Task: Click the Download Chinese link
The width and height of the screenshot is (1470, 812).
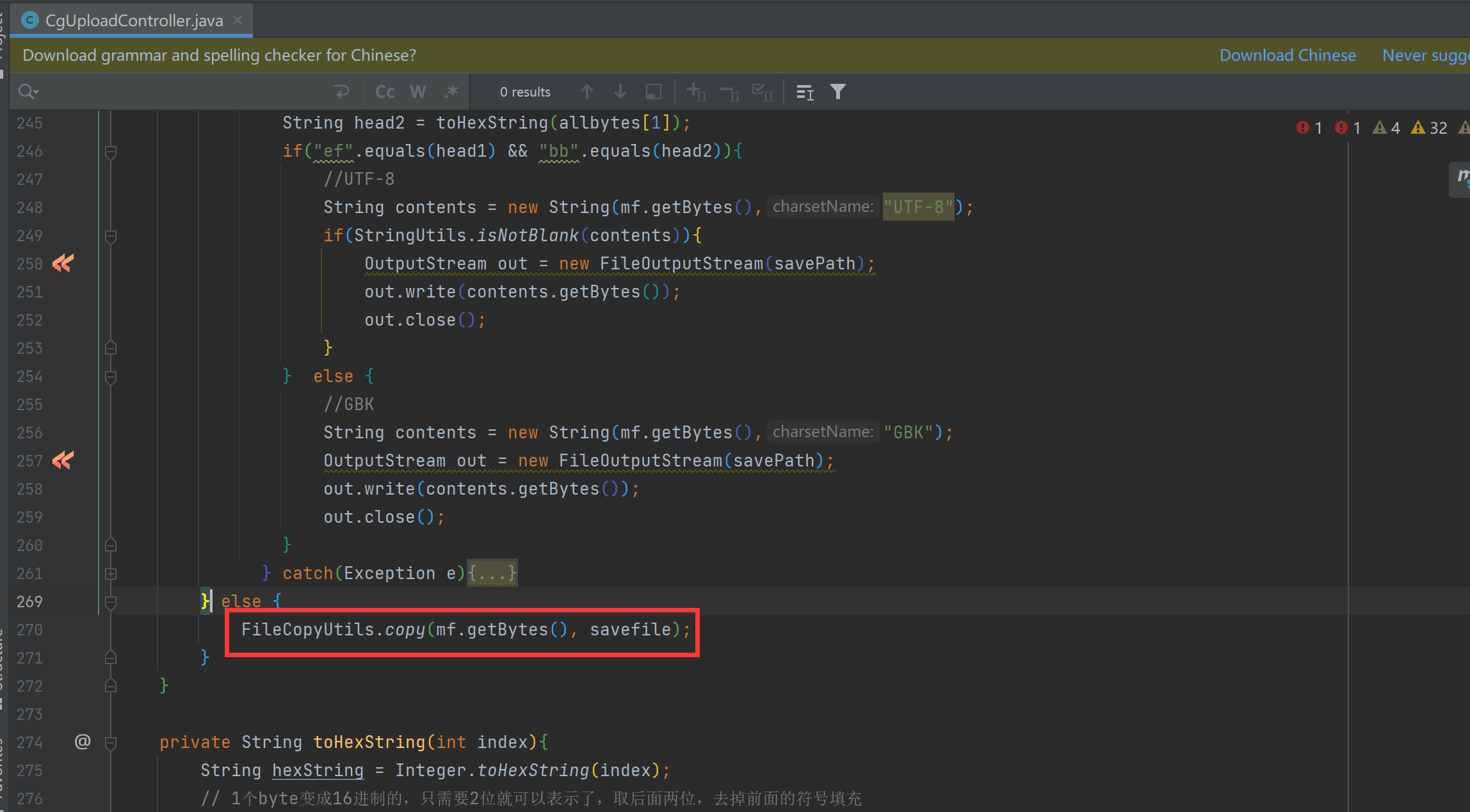Action: pyautogui.click(x=1288, y=56)
